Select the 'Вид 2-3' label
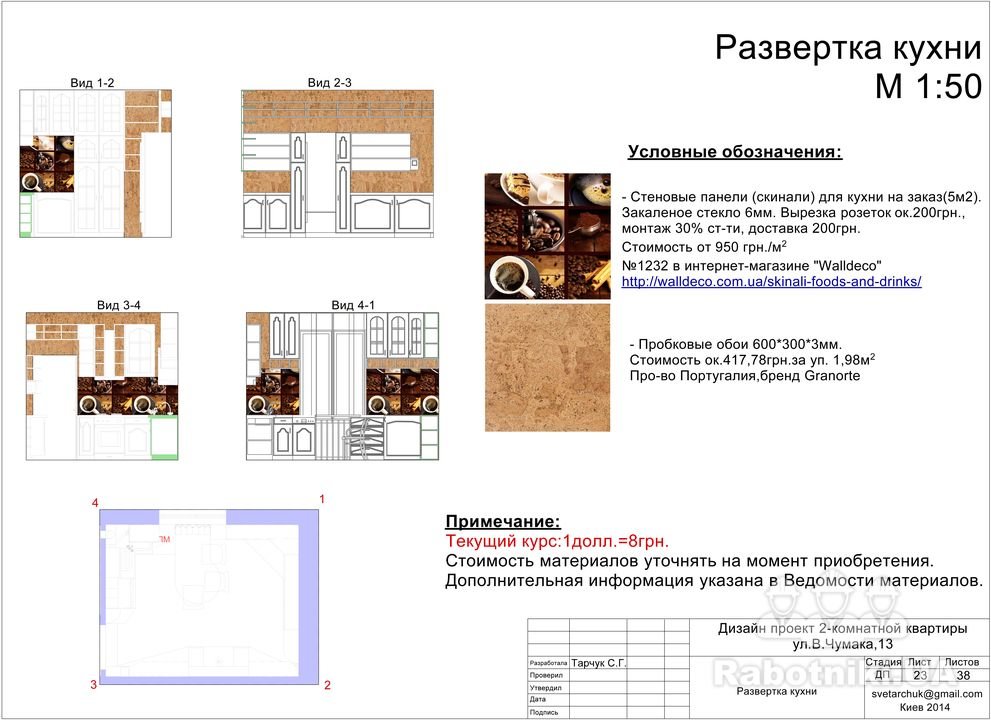Viewport: 991px width, 720px height. click(329, 82)
